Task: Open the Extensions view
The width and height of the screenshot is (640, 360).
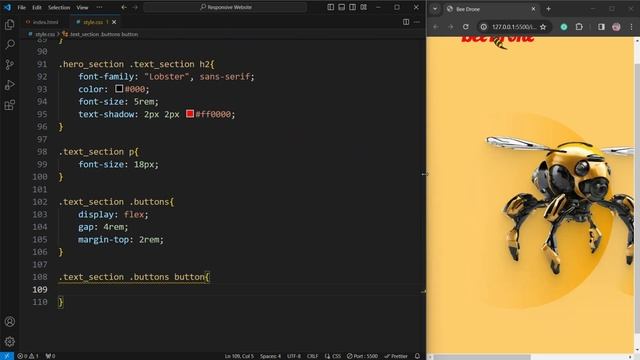Action: click(10, 105)
